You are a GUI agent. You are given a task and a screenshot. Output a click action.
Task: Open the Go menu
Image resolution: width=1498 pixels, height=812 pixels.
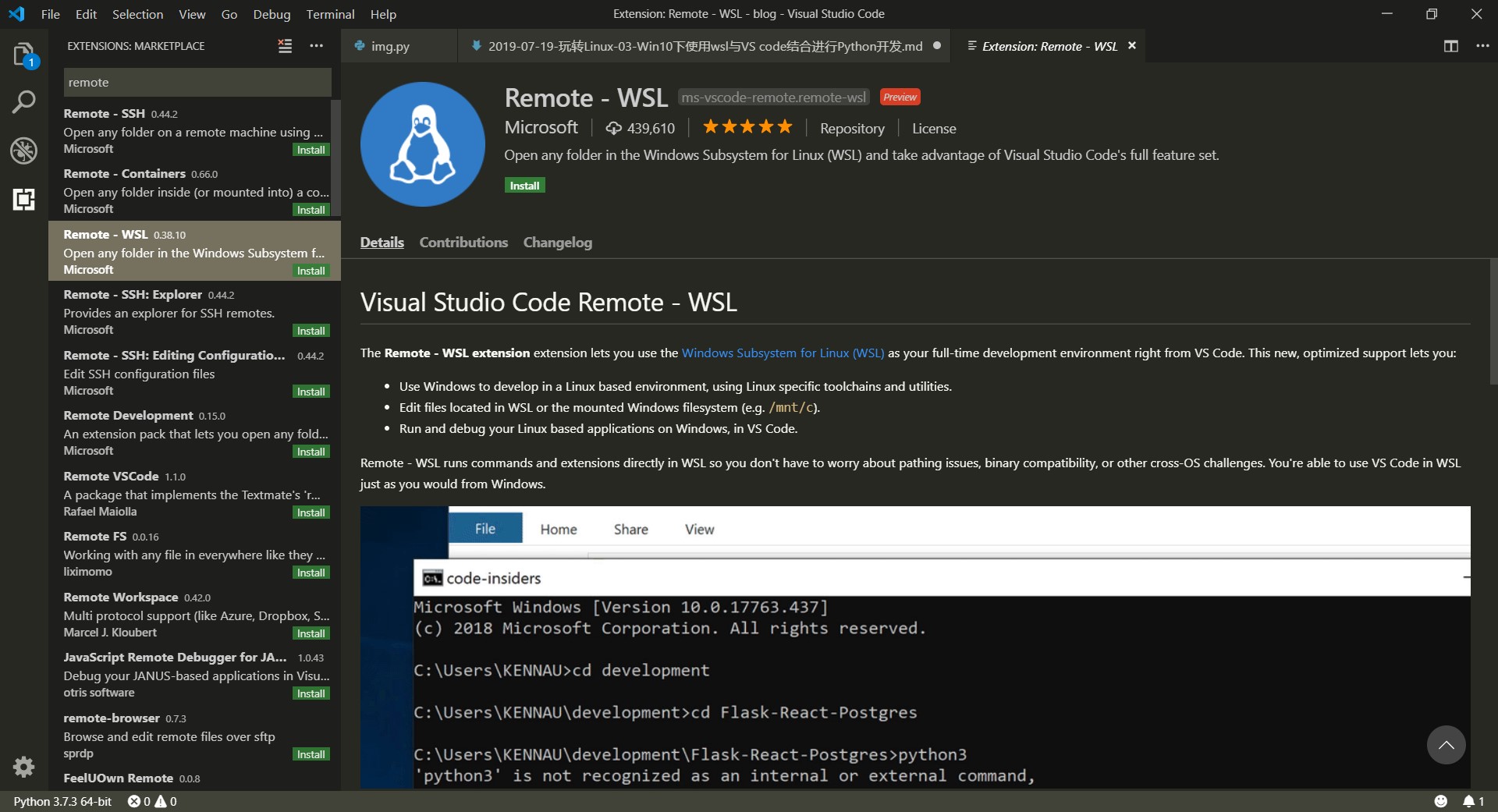pos(229,14)
